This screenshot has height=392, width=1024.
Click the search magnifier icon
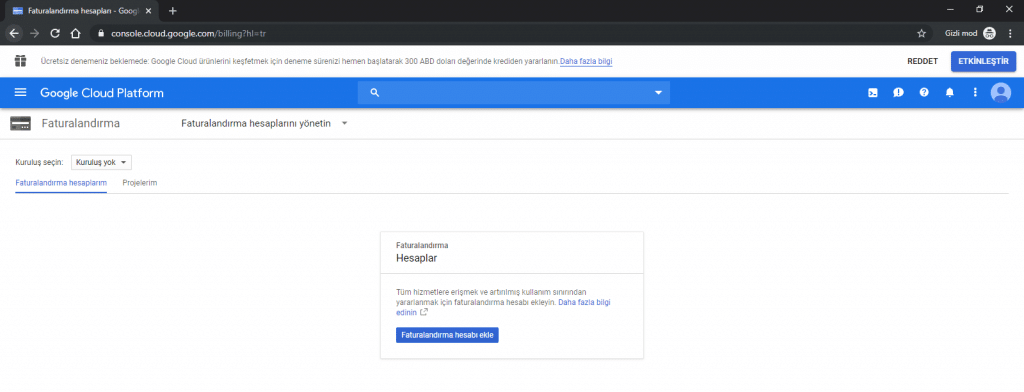click(x=375, y=93)
